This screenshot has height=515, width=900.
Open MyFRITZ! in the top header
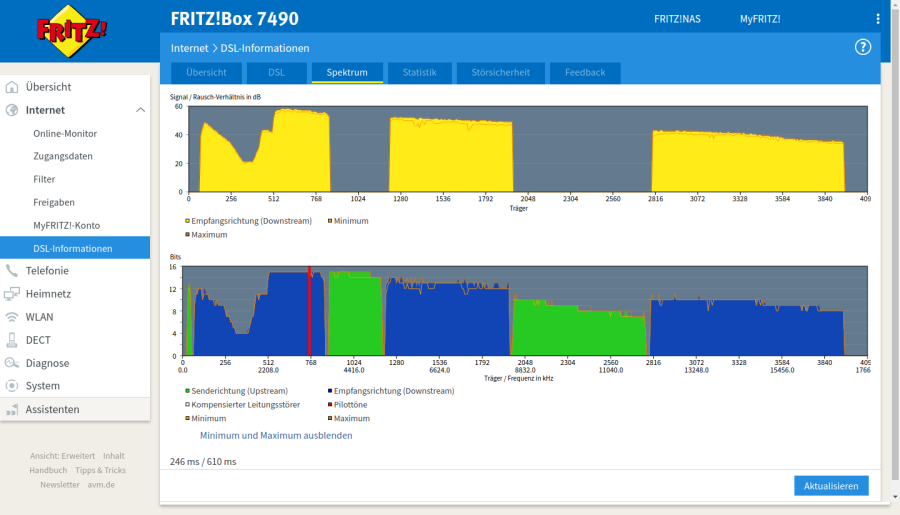[759, 19]
